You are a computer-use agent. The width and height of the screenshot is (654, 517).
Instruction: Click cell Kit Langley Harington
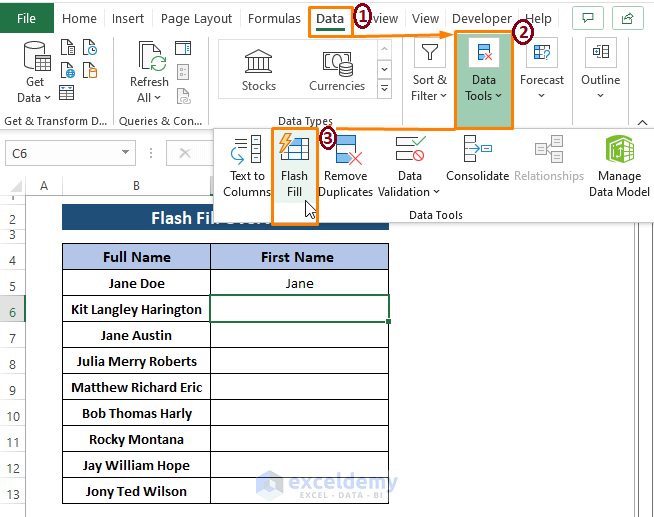coord(136,309)
